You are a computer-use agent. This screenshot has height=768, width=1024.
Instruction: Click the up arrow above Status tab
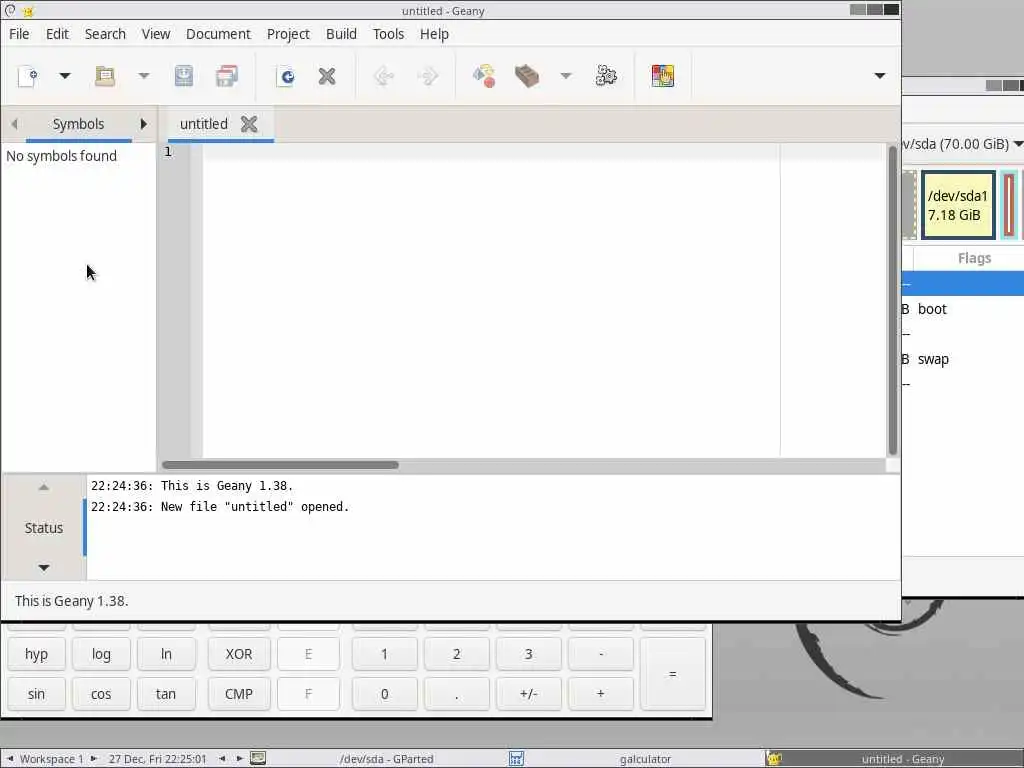(44, 487)
